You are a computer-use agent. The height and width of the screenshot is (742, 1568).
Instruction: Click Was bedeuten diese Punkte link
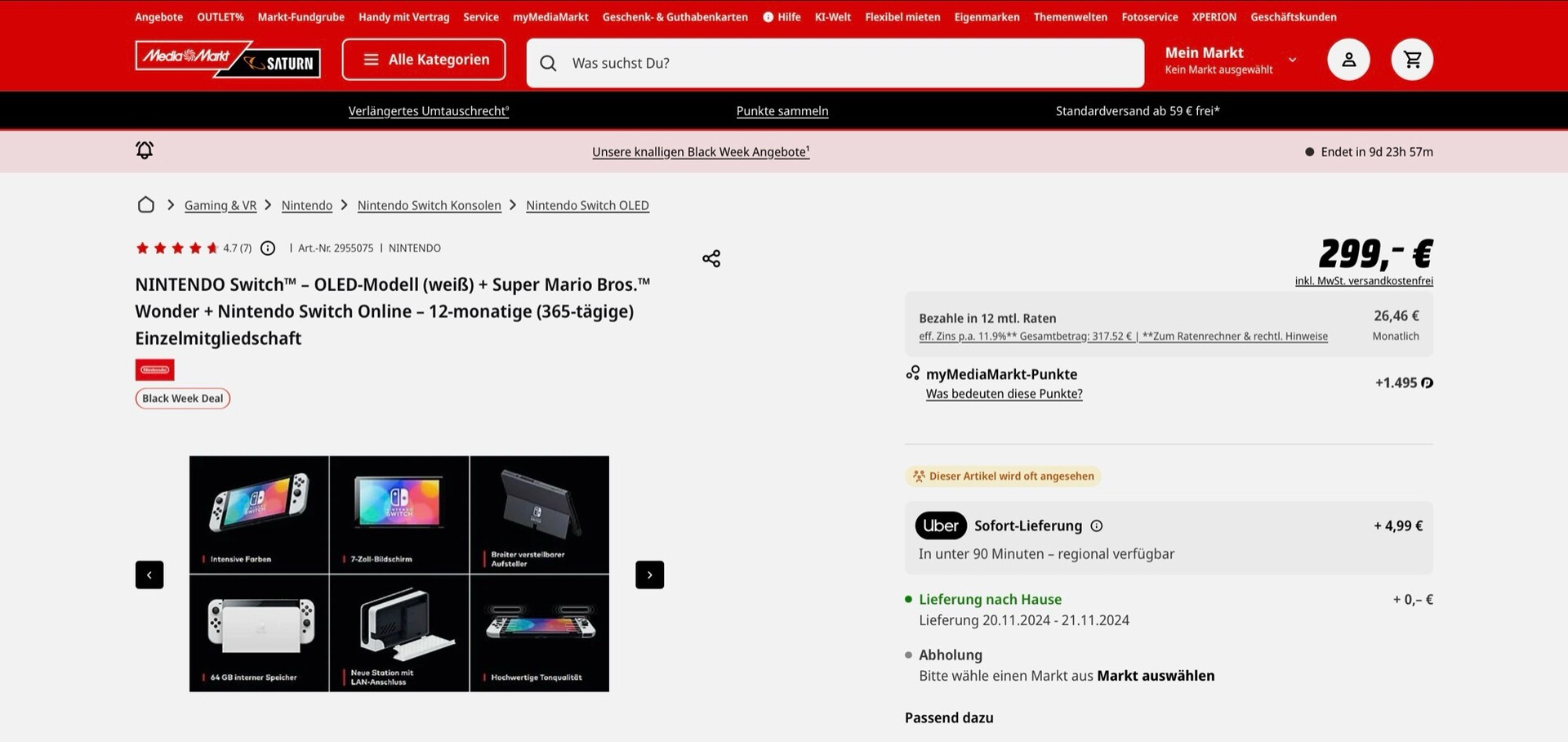click(1004, 394)
